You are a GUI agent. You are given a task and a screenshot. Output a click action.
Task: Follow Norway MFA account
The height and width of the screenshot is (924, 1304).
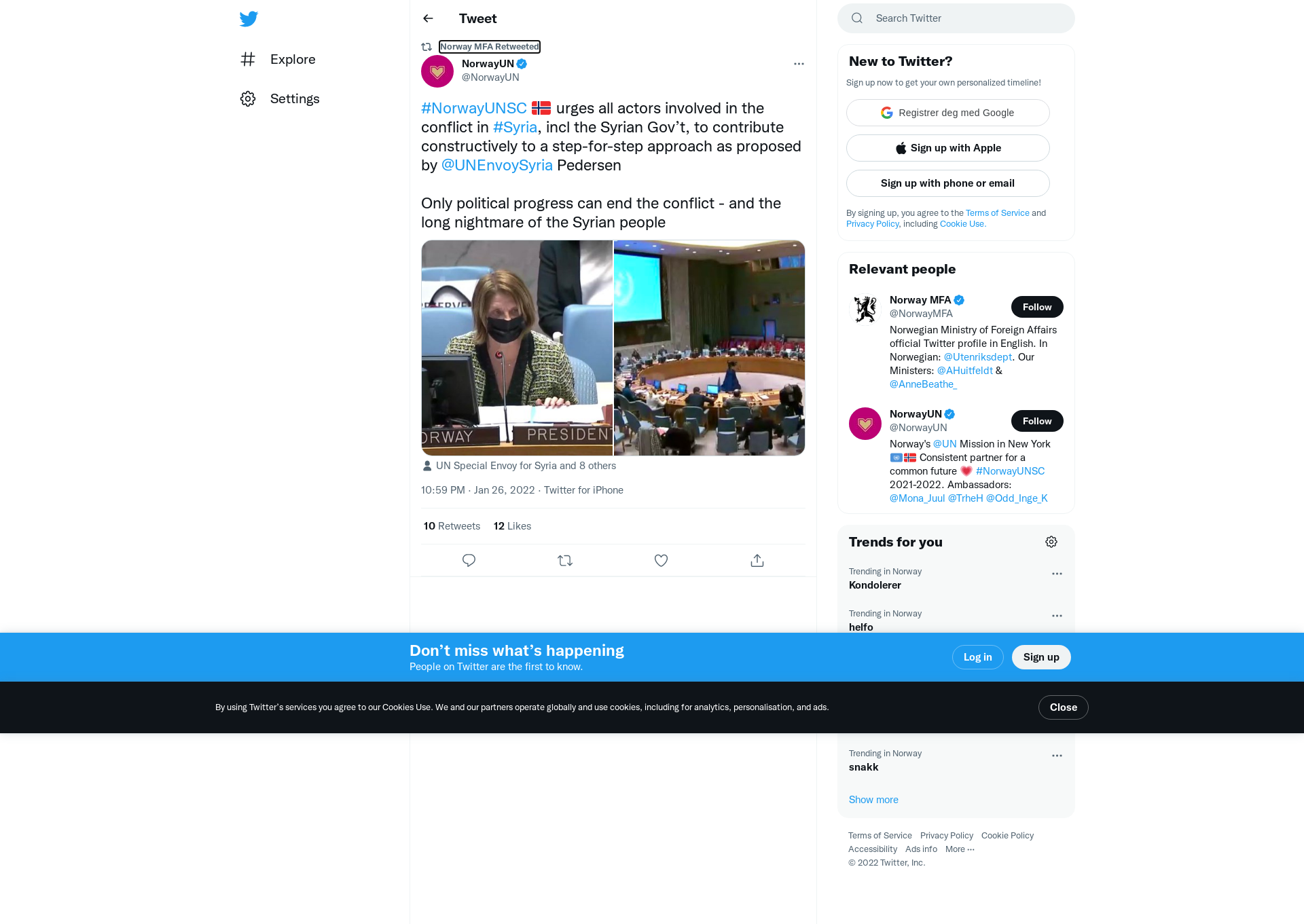(x=1037, y=307)
